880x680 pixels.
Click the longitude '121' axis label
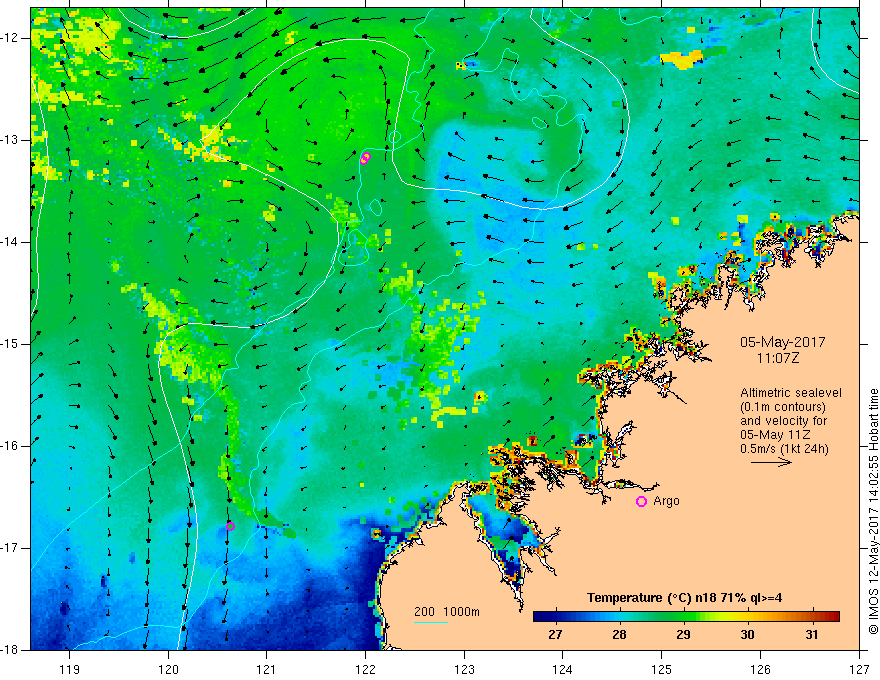[267, 669]
